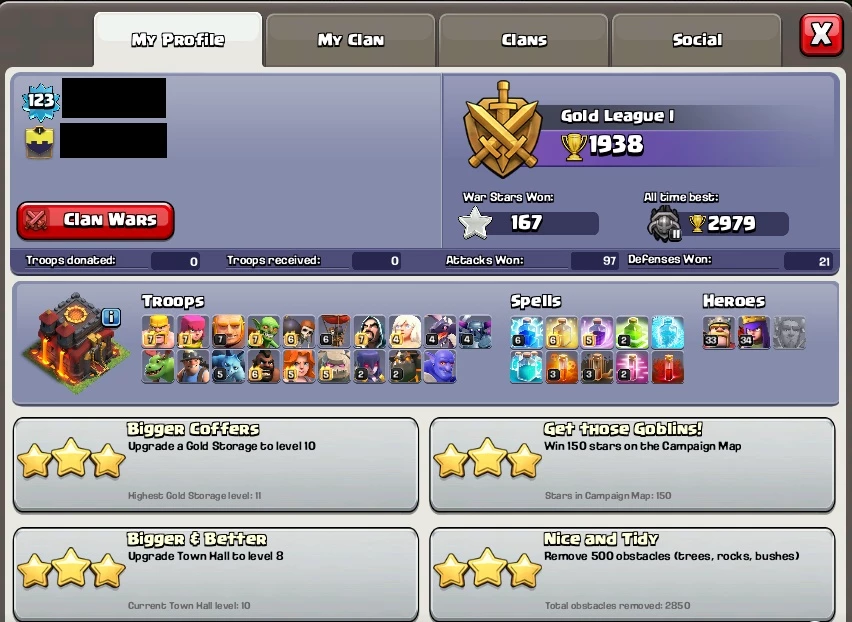Switch to the My Clan tab
Screen dimensions: 852x622
[x=350, y=40]
